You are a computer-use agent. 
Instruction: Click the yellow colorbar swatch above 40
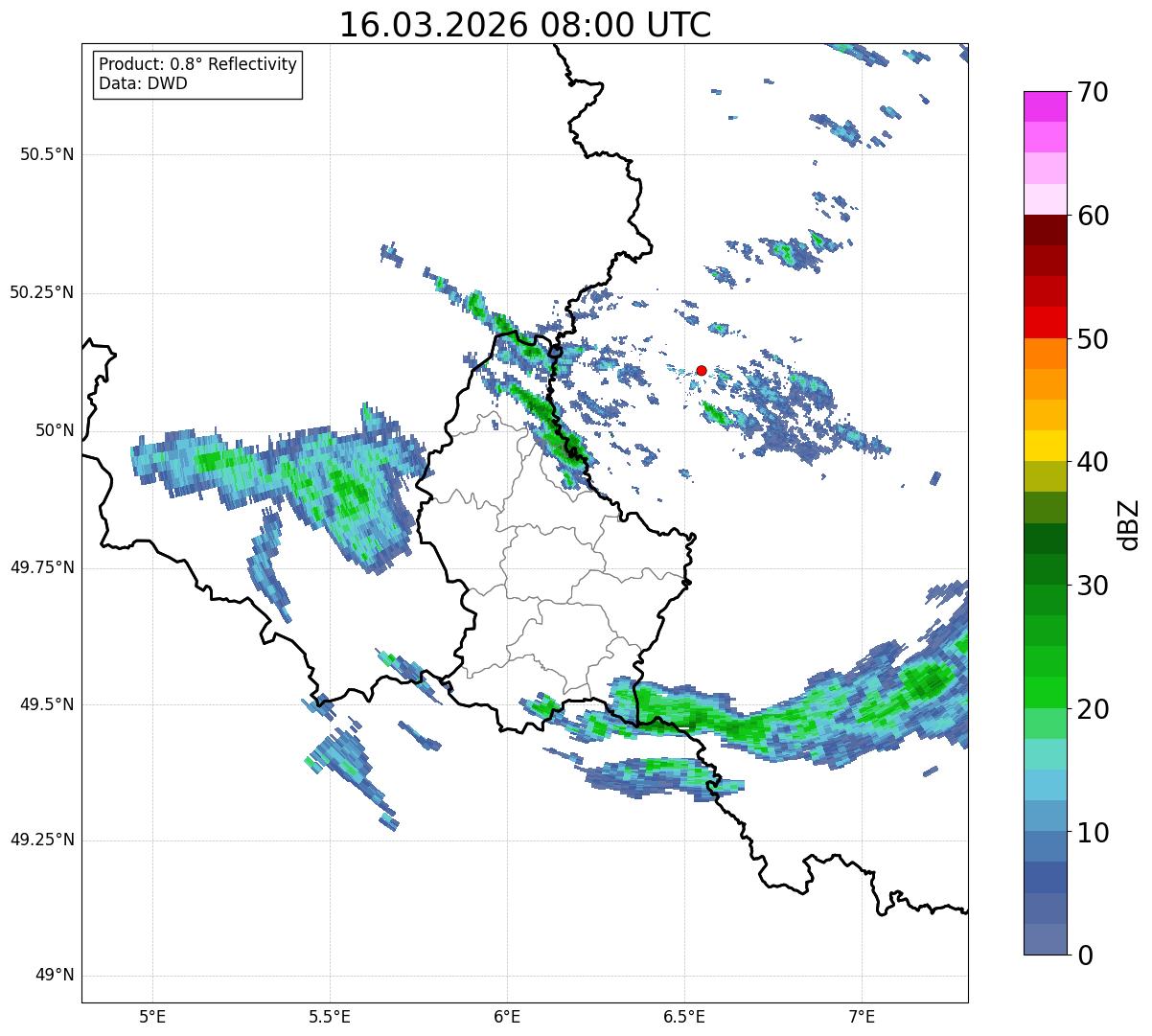(1045, 446)
